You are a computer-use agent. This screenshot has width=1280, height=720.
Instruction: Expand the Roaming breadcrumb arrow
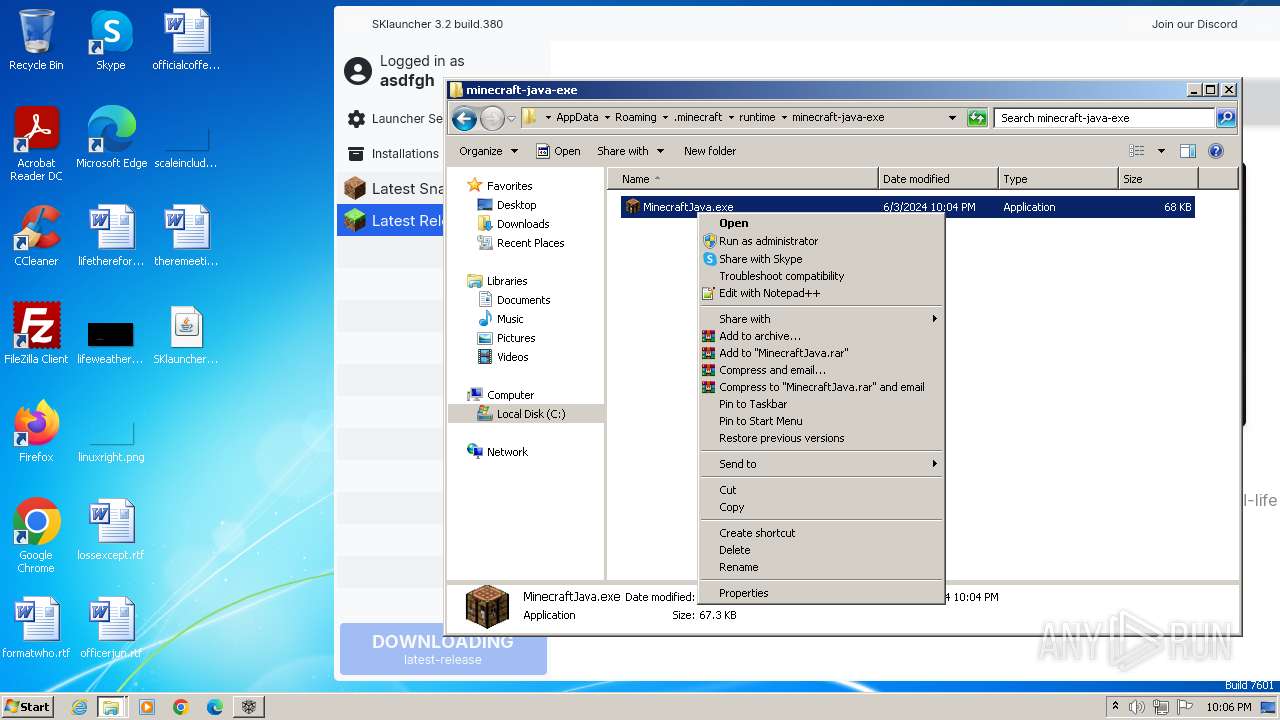click(x=665, y=118)
